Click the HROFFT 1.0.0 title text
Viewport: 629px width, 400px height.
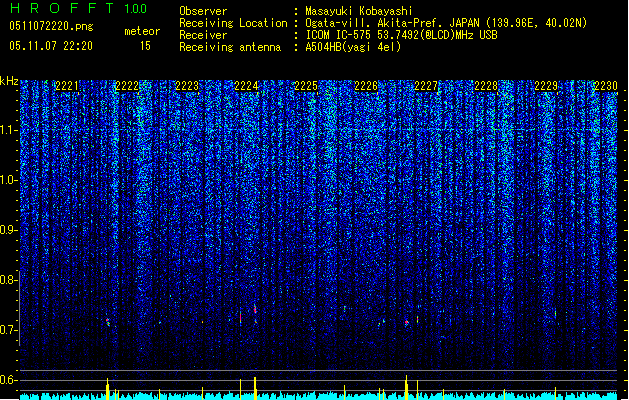click(x=79, y=8)
